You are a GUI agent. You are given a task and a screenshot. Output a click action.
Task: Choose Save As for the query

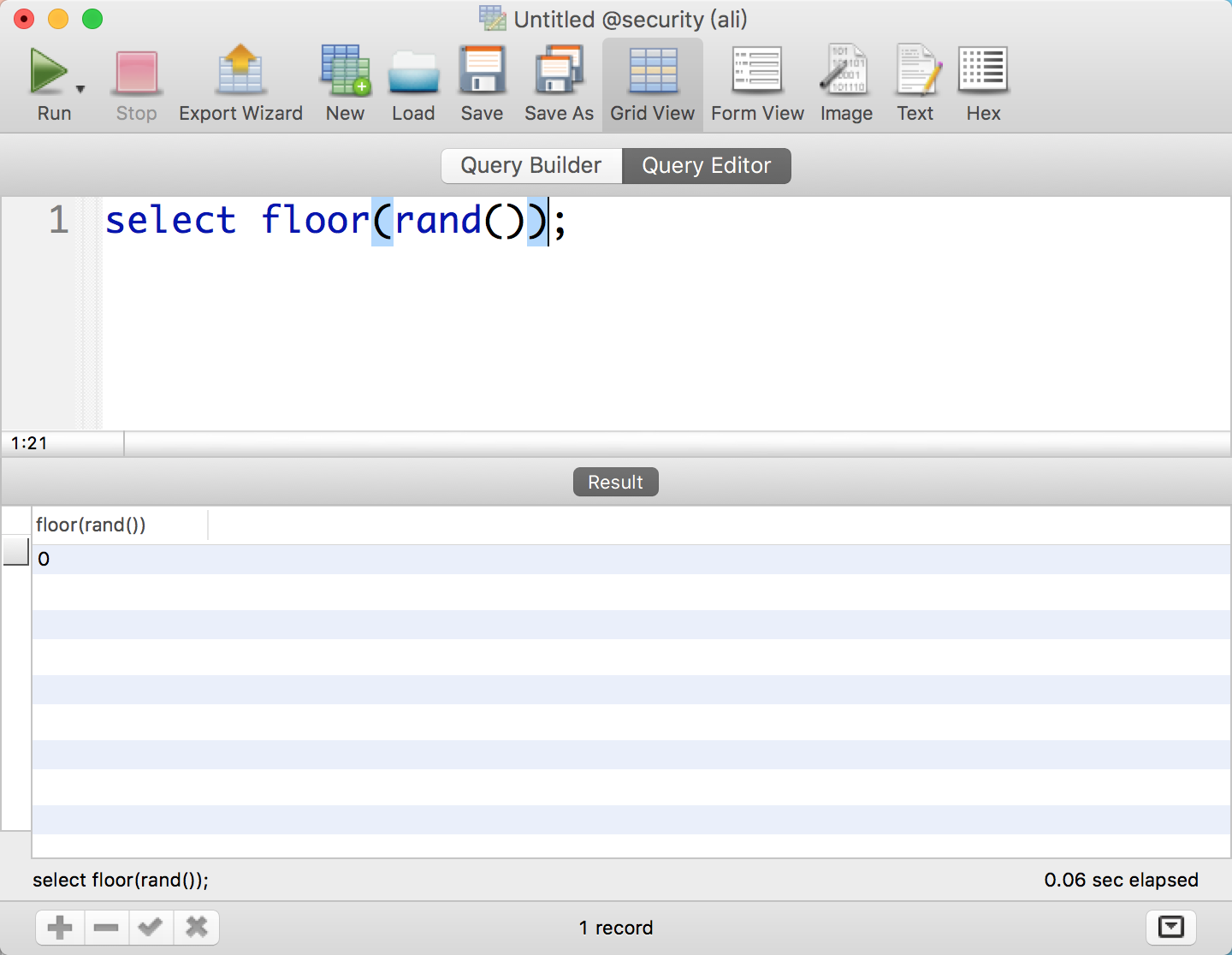(559, 70)
